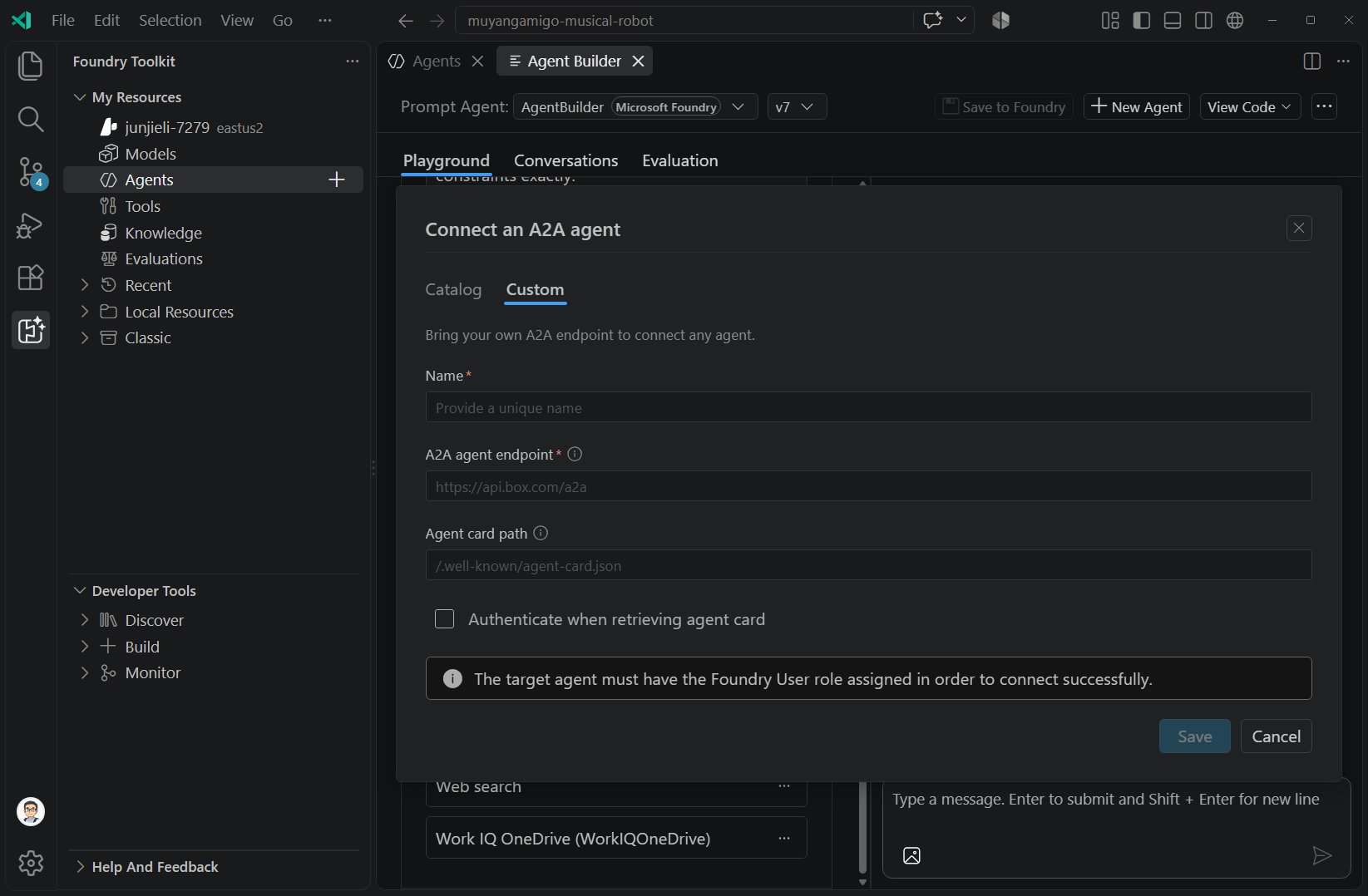Click the Agent card path input field
The width and height of the screenshot is (1368, 896).
tap(868, 565)
